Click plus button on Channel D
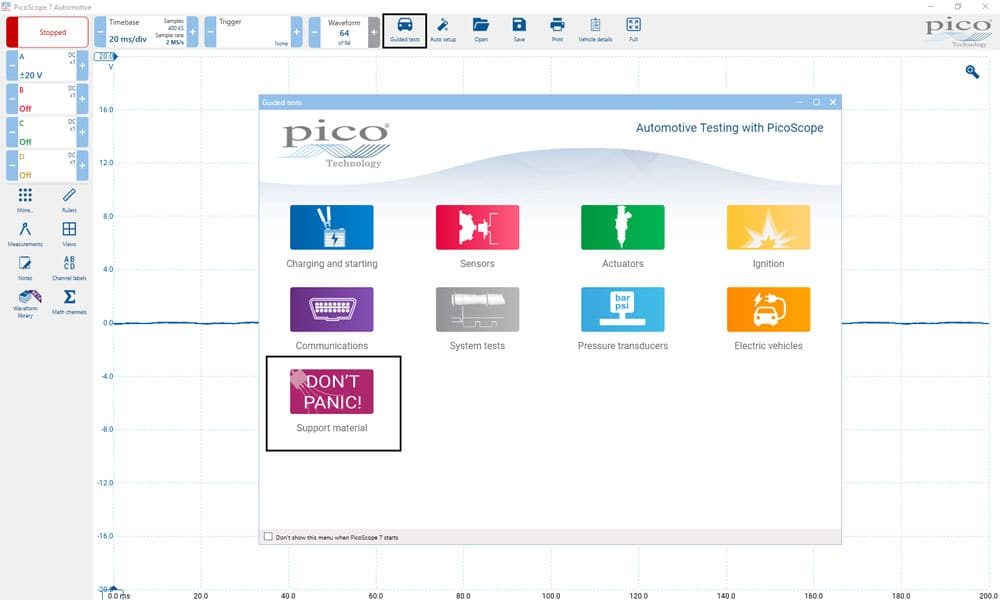The height and width of the screenshot is (600, 1000). pyautogui.click(x=82, y=165)
